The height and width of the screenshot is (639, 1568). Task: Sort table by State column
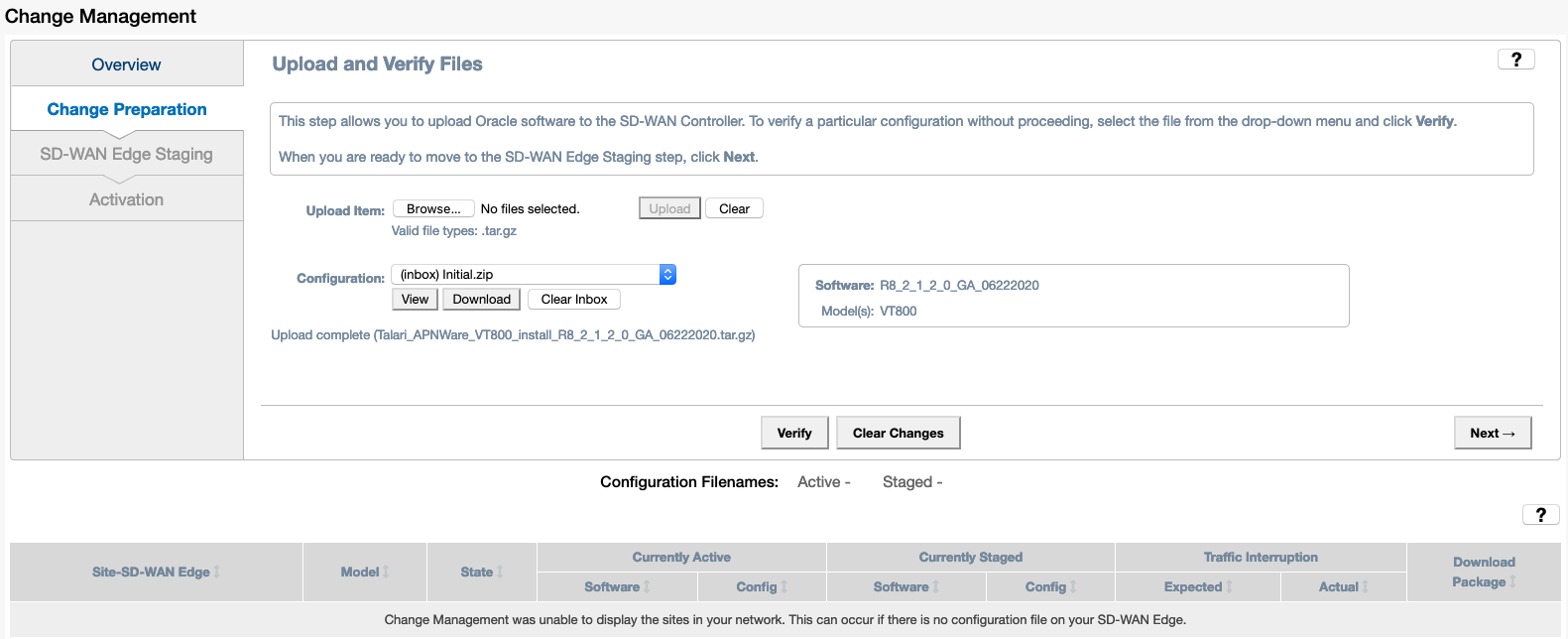click(481, 572)
